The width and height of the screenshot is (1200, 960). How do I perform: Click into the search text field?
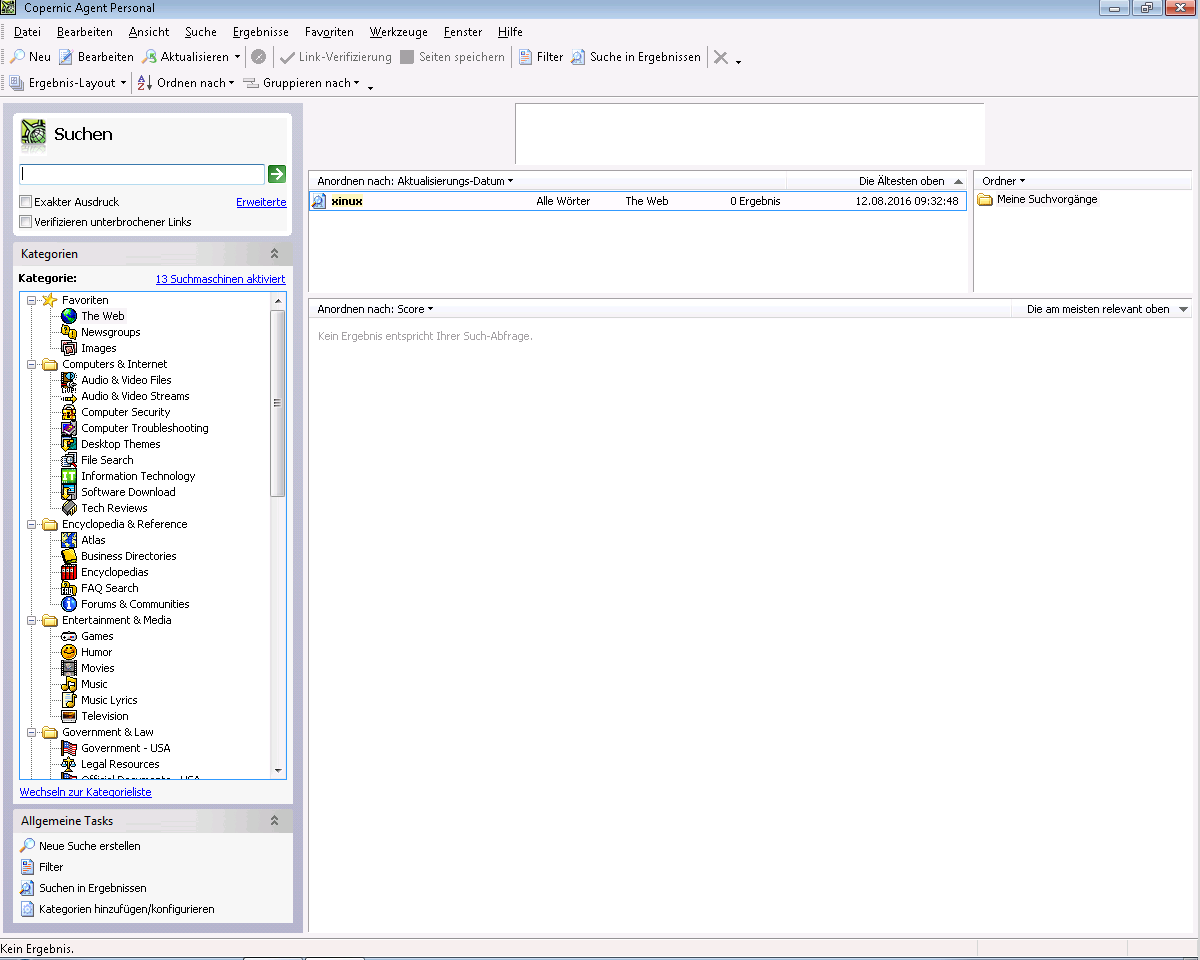tap(141, 174)
